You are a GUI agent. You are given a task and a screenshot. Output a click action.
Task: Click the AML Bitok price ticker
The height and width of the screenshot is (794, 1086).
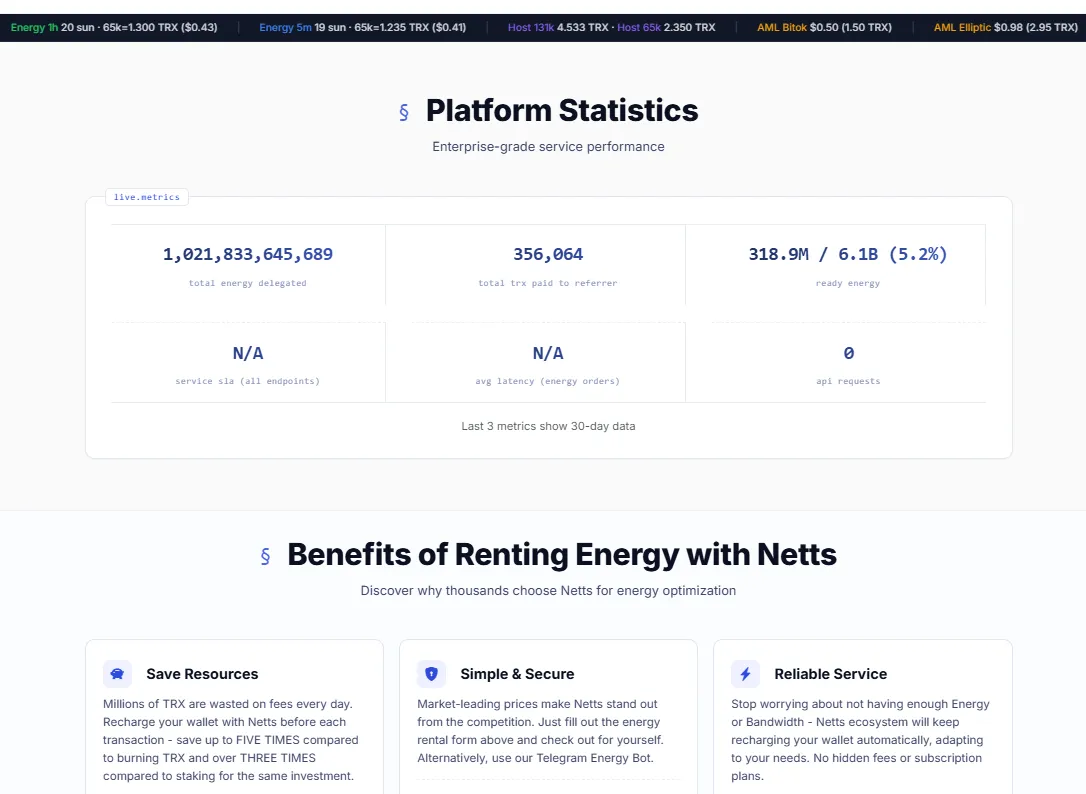(824, 28)
